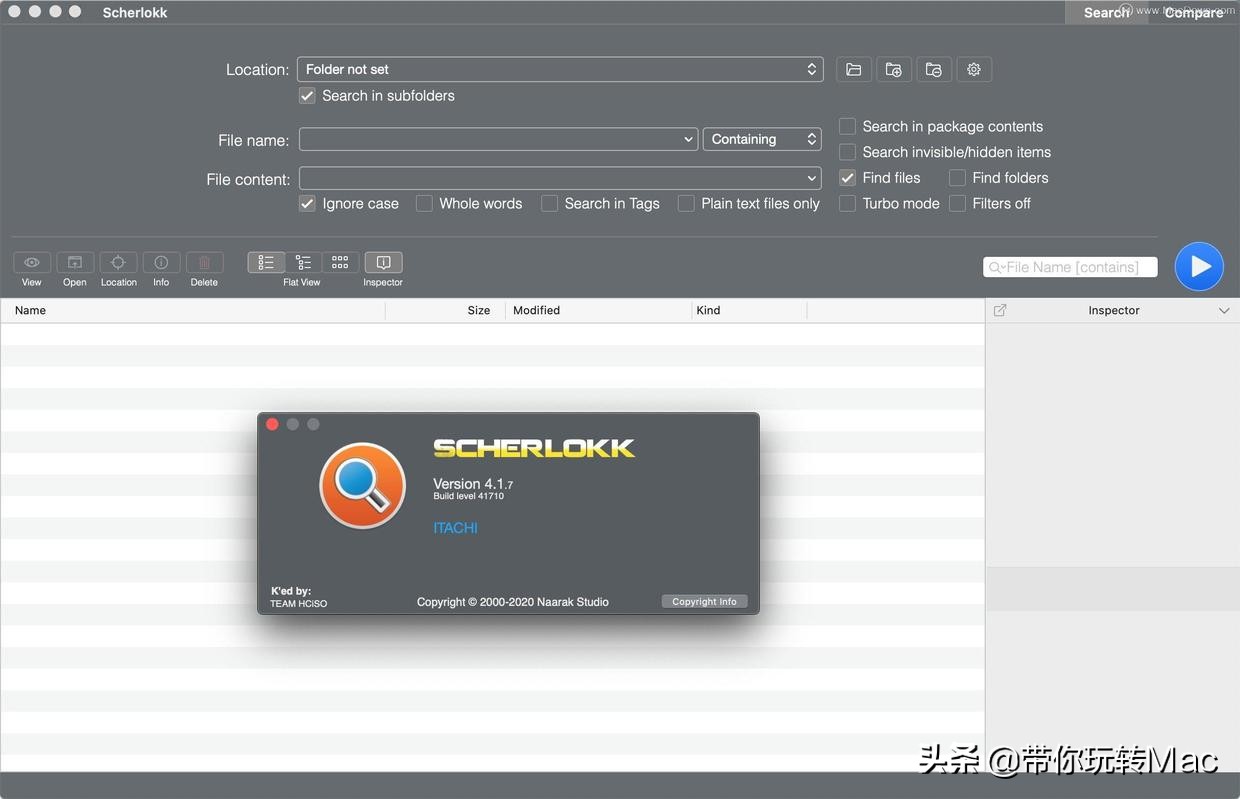The image size is (1240, 799).
Task: Open the settings gear beside Location
Action: [974, 69]
